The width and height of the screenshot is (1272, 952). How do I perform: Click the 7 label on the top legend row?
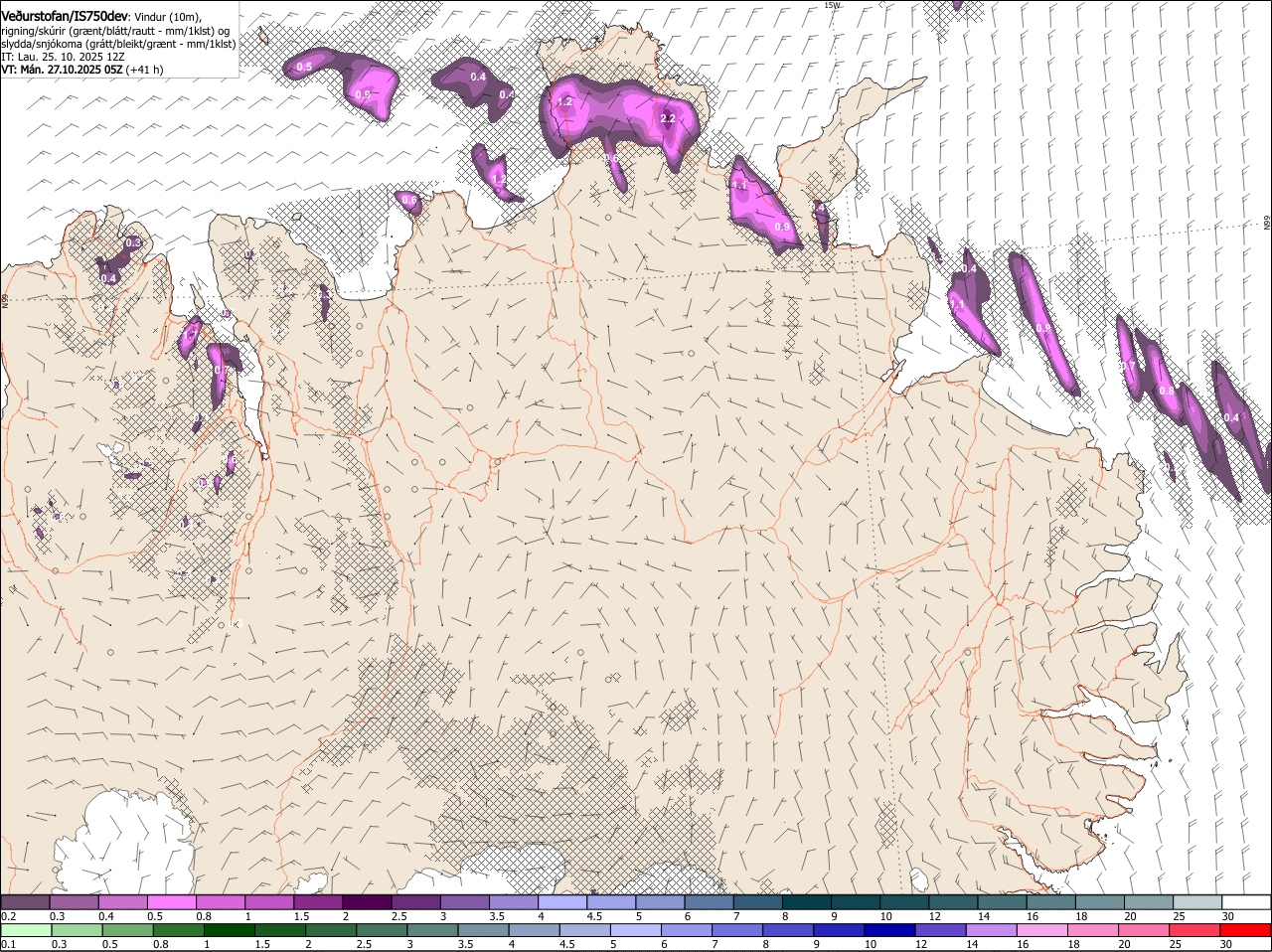tap(736, 915)
